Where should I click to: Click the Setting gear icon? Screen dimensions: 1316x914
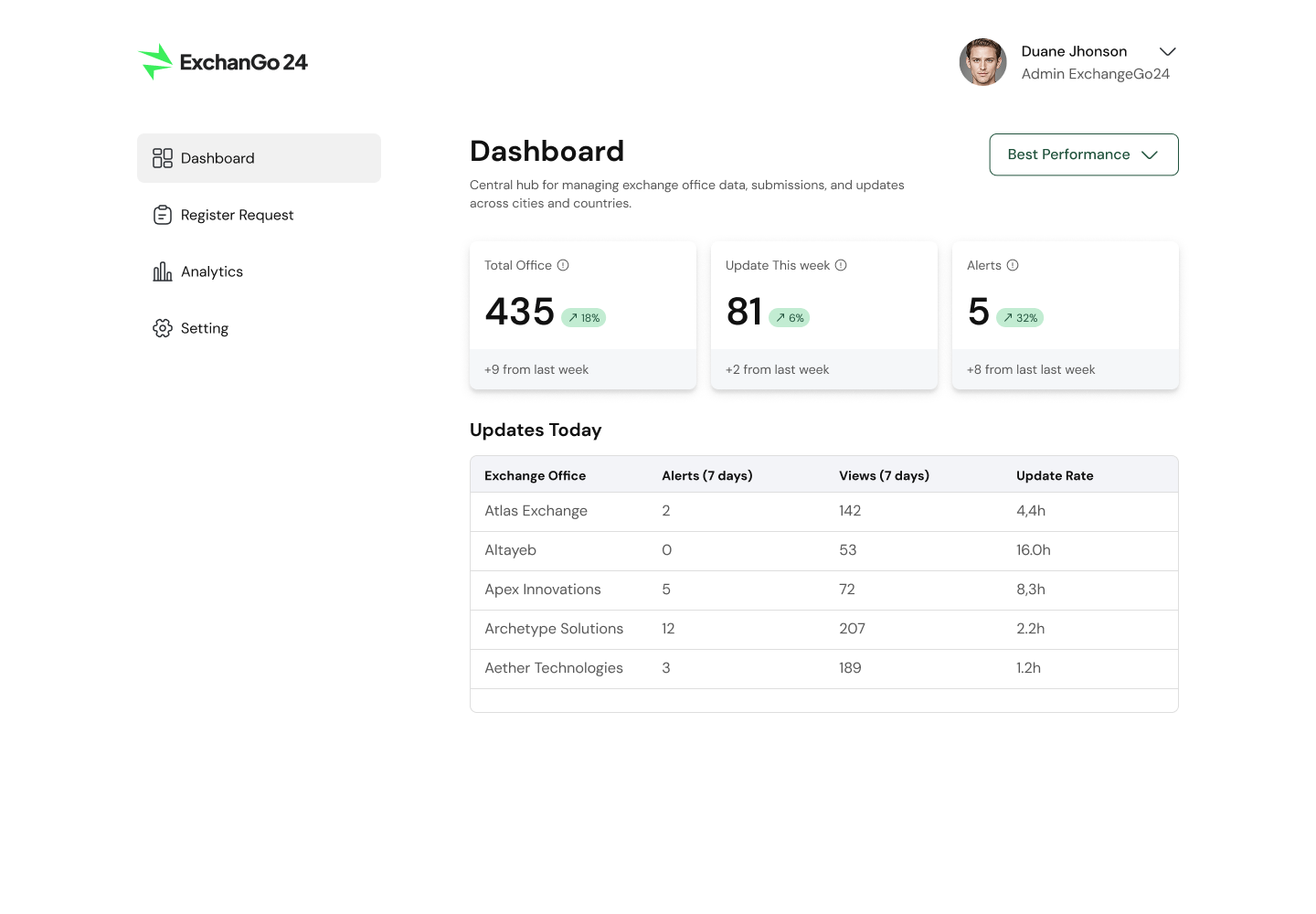click(163, 328)
